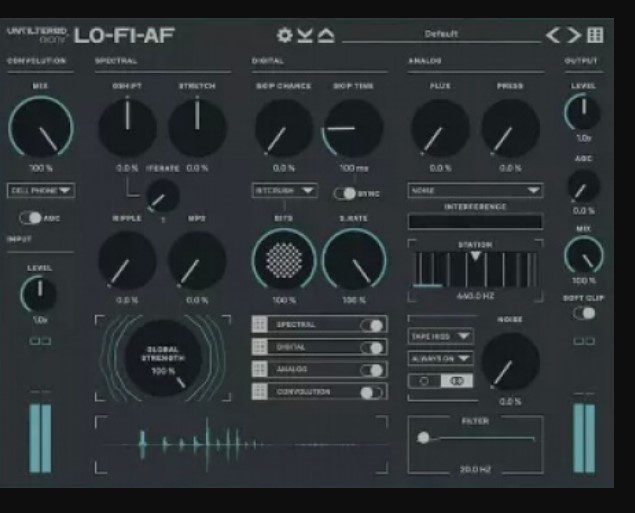Click the Output Level knob
Viewport: 635px width, 513px height.
tap(583, 112)
